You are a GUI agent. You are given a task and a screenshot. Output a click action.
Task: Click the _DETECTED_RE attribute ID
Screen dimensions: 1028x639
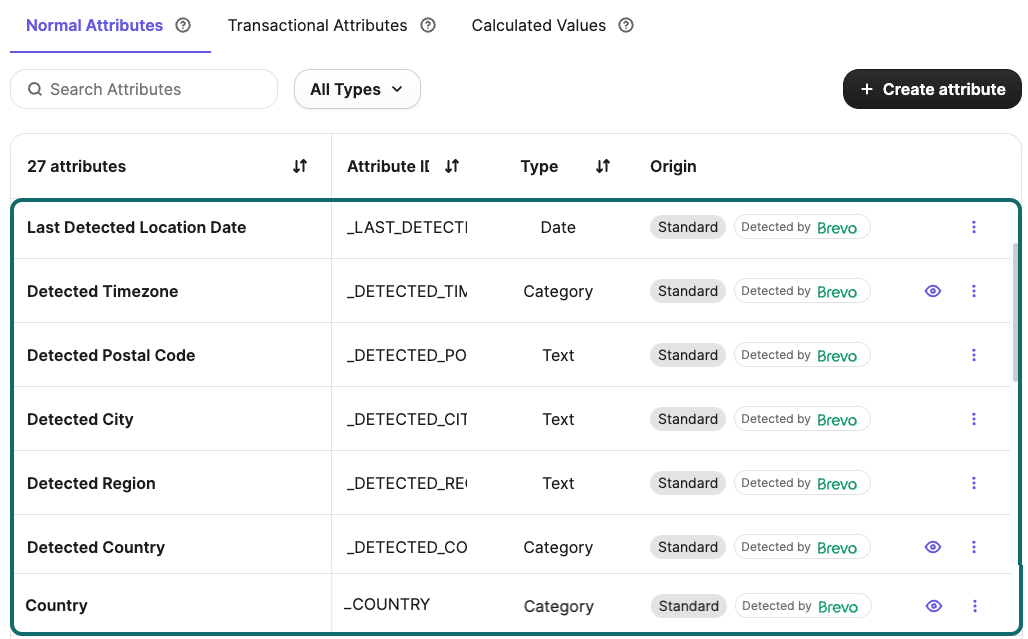point(407,484)
